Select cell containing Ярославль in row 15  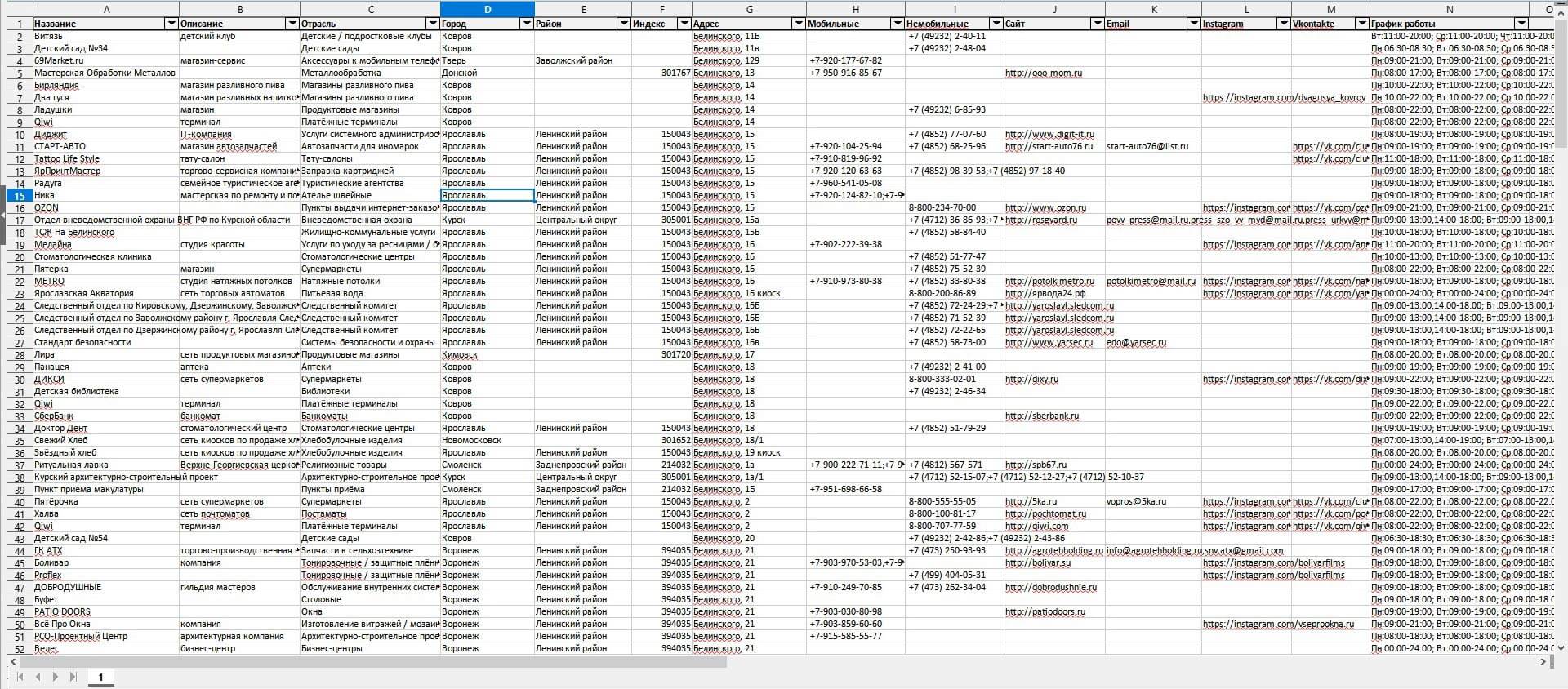488,196
